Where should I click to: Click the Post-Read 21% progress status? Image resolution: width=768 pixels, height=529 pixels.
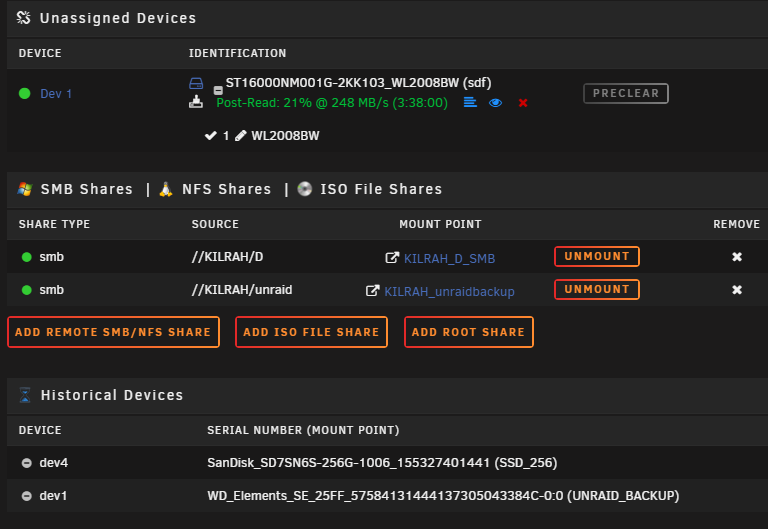[332, 103]
